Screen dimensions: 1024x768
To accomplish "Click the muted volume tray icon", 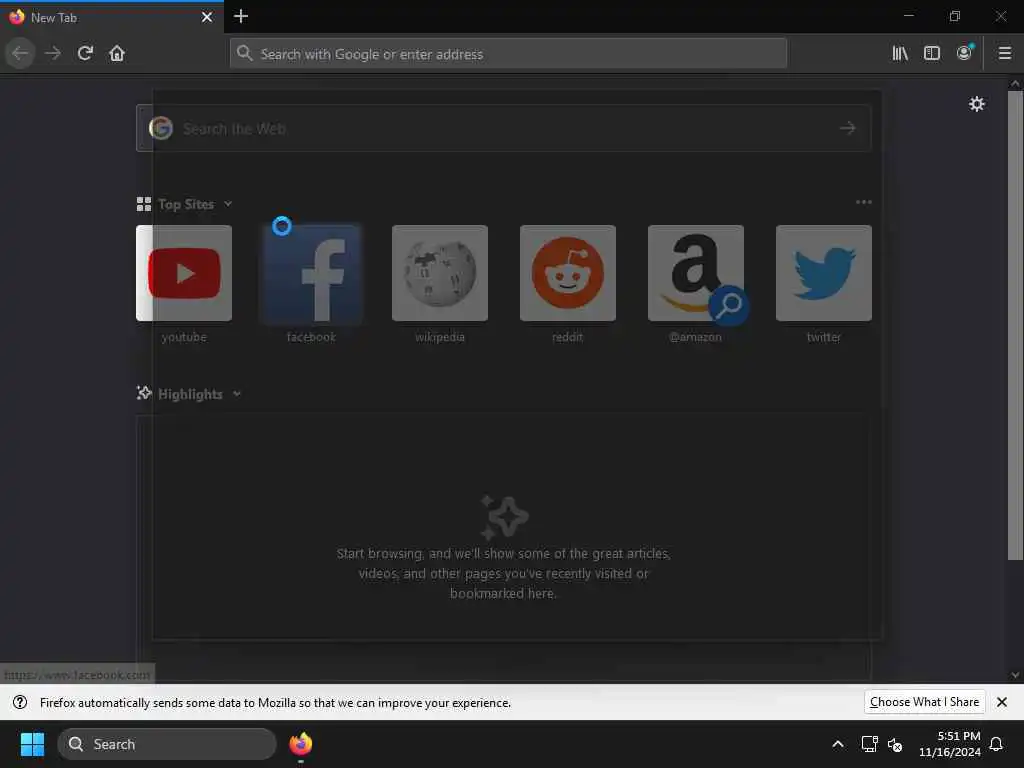I will (895, 744).
